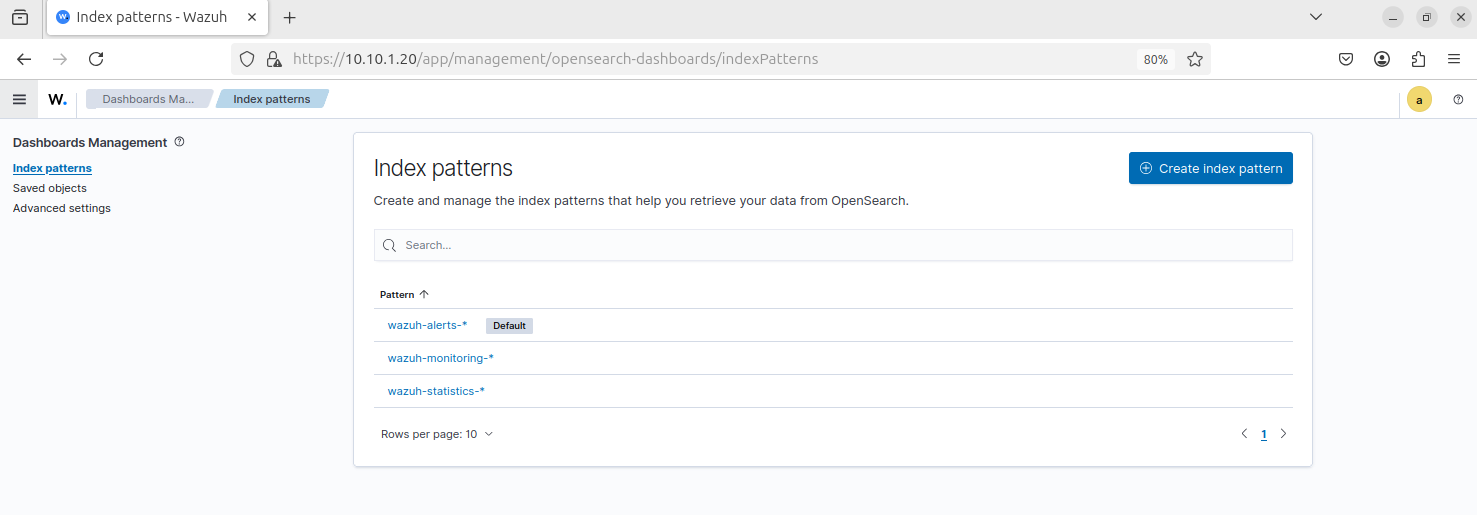The width and height of the screenshot is (1477, 515).
Task: Click Dashboards Management help info icon
Action: (x=179, y=142)
